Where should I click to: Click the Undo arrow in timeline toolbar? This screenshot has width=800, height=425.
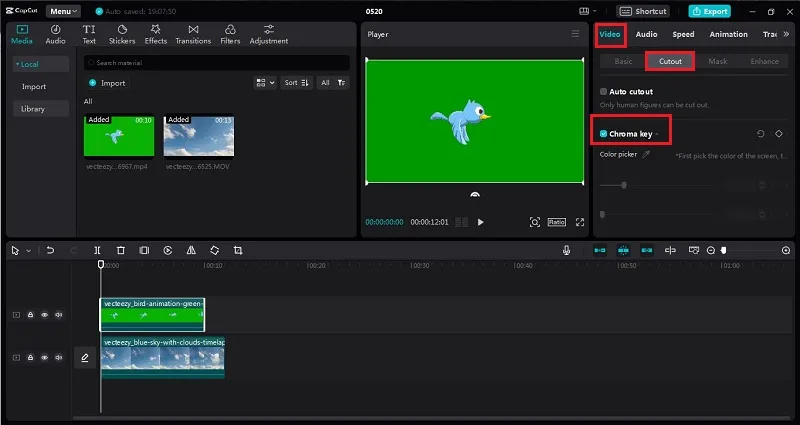click(x=50, y=250)
